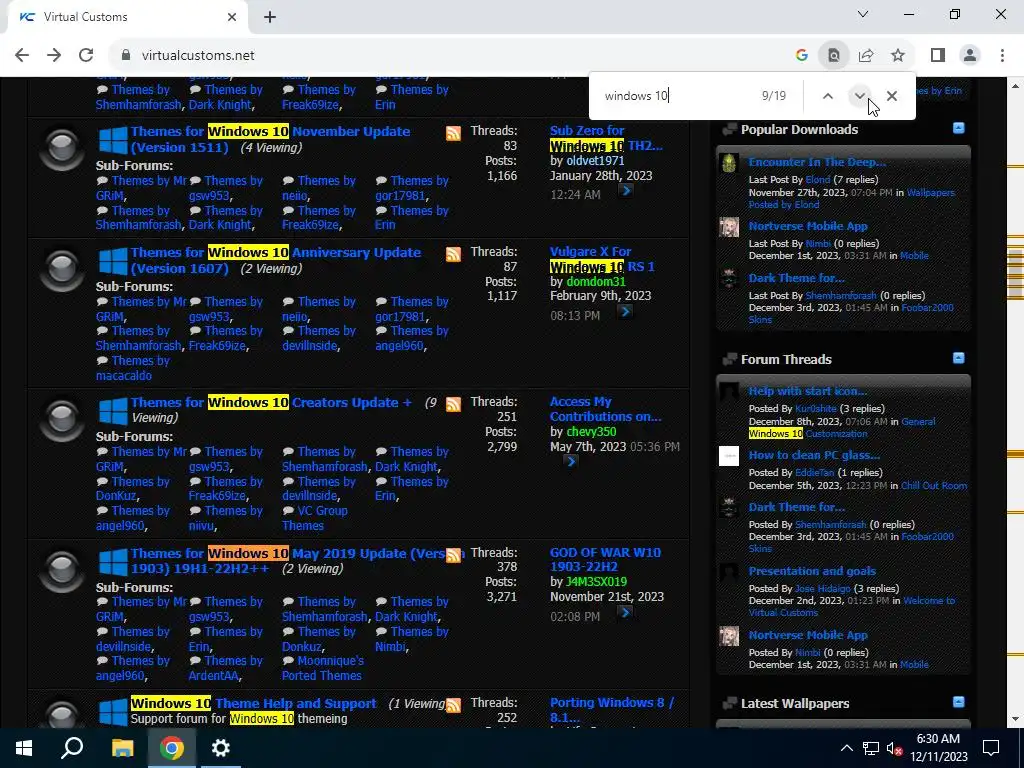Collapse the Popular Downloads block

click(x=958, y=128)
